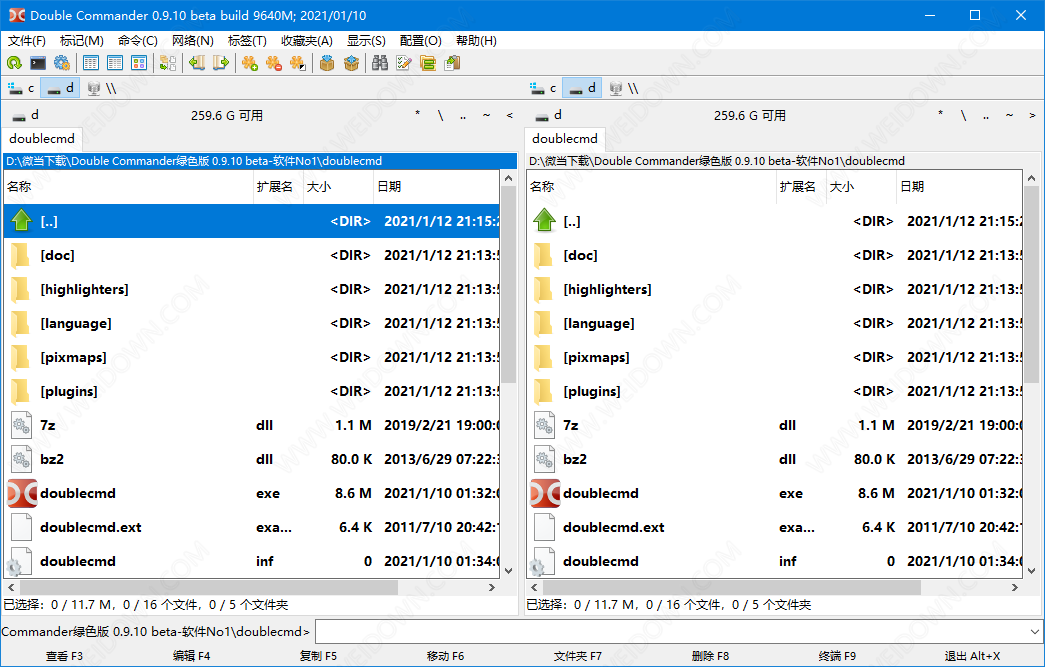Image resolution: width=1045 pixels, height=667 pixels.
Task: Open network drive \\ in left panel
Action: tap(101, 88)
